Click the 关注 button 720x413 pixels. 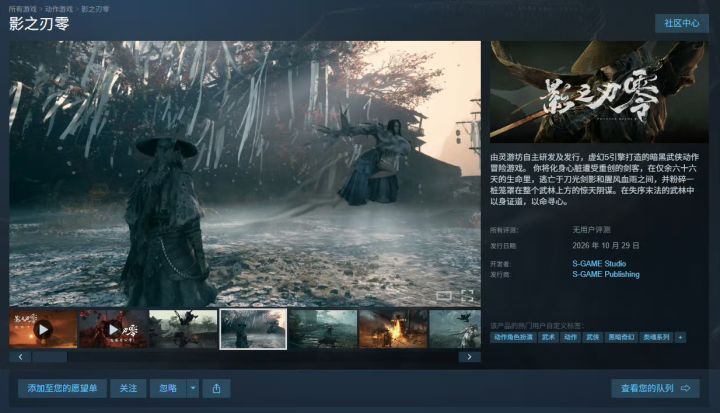click(128, 389)
